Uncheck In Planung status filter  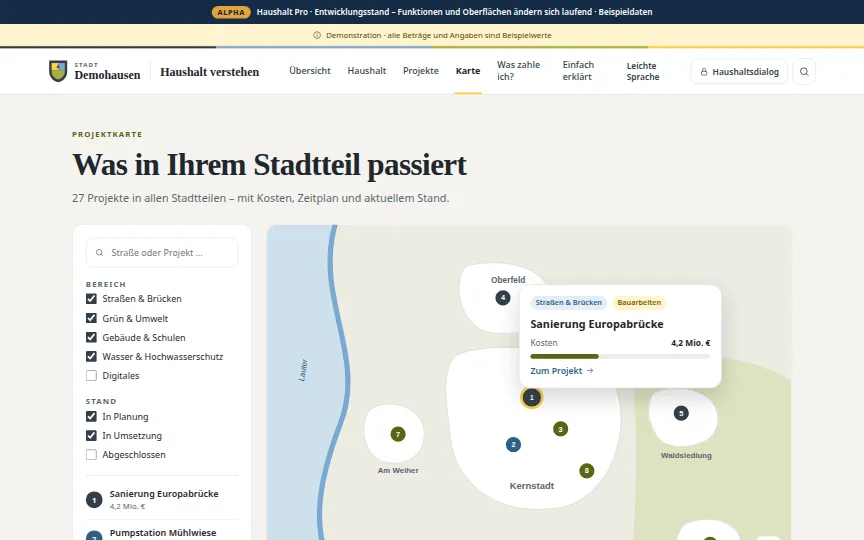[x=91, y=417]
